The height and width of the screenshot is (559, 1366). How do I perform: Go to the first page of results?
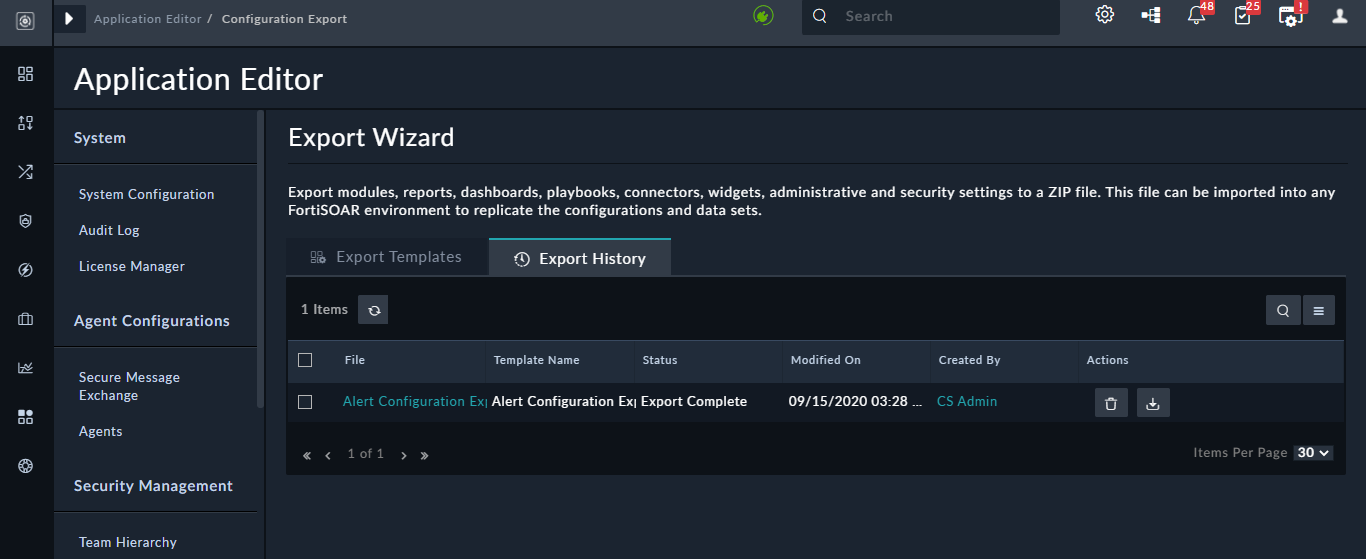coord(307,455)
